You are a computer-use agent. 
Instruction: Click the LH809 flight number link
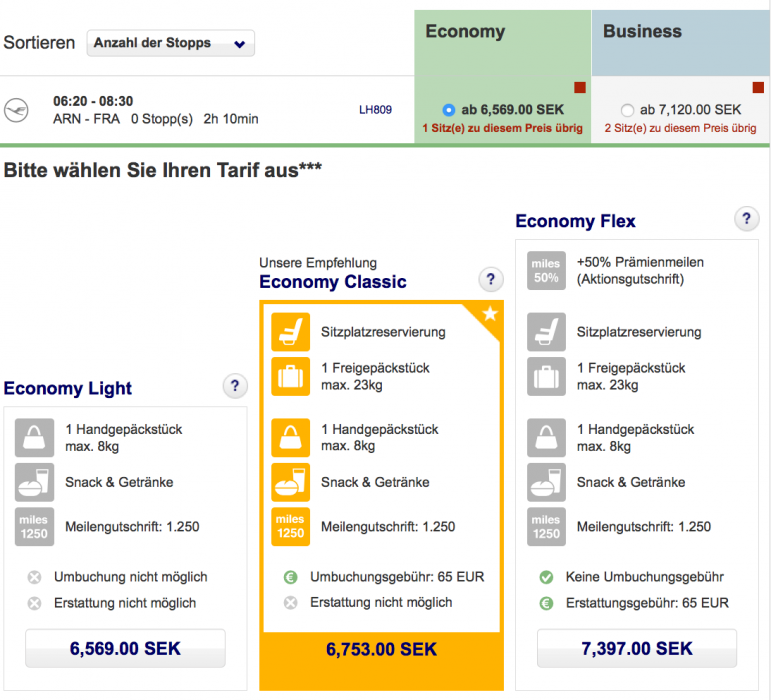tap(375, 110)
